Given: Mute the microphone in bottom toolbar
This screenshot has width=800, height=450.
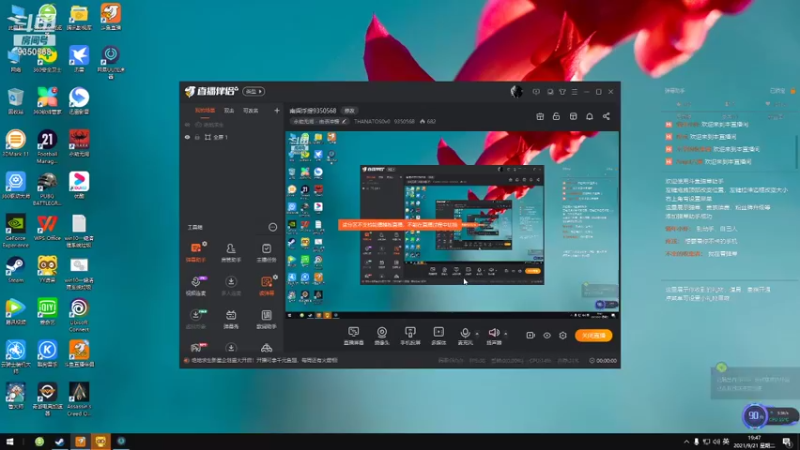Looking at the screenshot, I should 465,336.
